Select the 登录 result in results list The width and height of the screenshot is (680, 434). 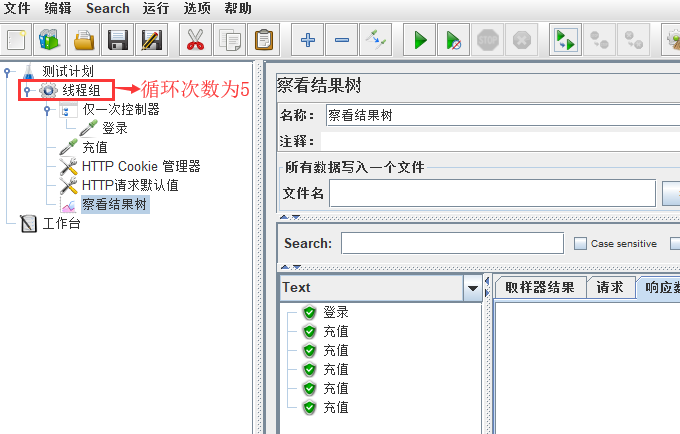point(335,313)
